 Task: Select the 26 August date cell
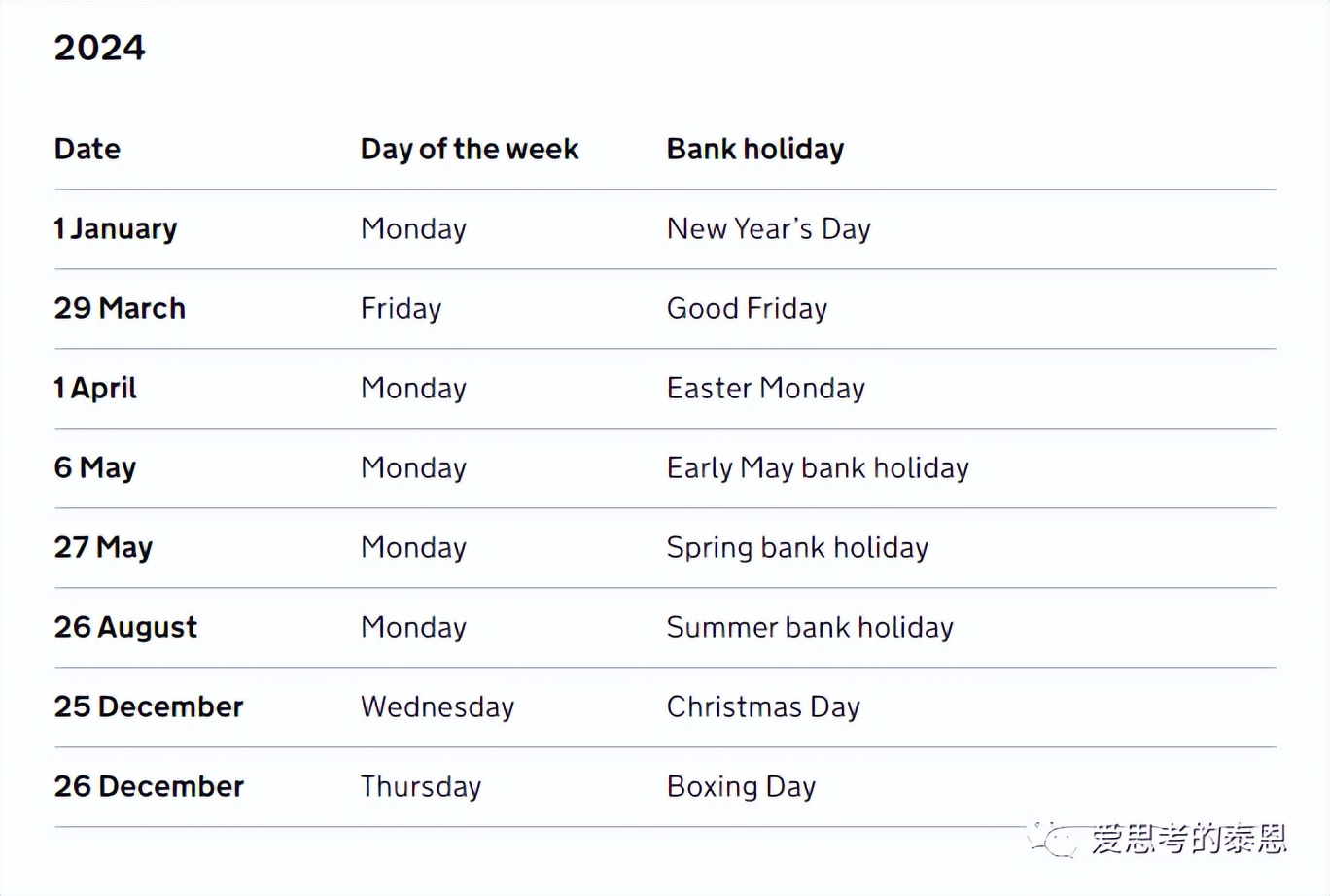coord(125,627)
